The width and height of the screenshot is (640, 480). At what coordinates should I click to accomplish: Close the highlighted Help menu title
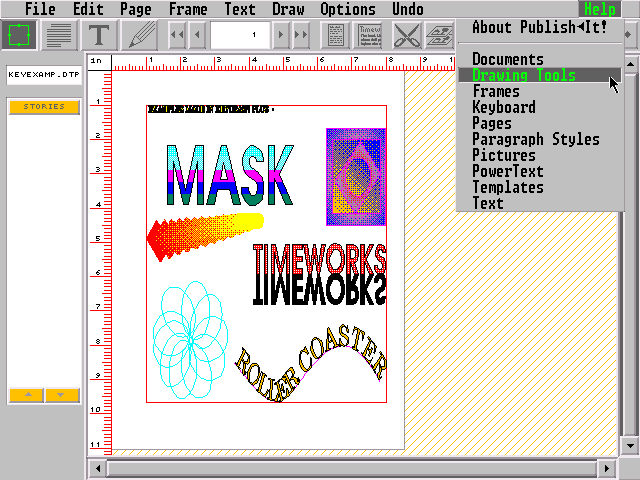600,9
